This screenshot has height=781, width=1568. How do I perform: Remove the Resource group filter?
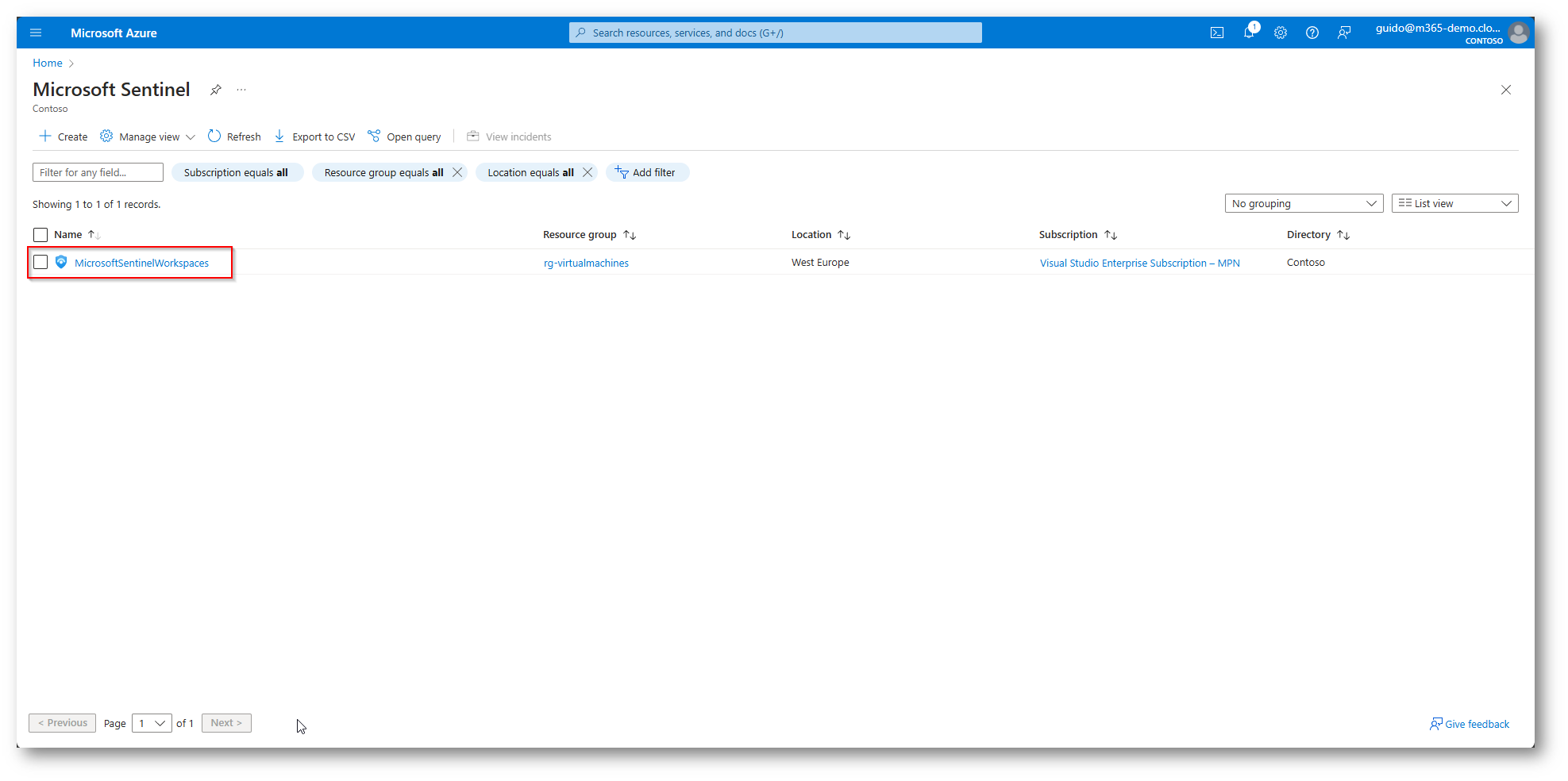(457, 172)
